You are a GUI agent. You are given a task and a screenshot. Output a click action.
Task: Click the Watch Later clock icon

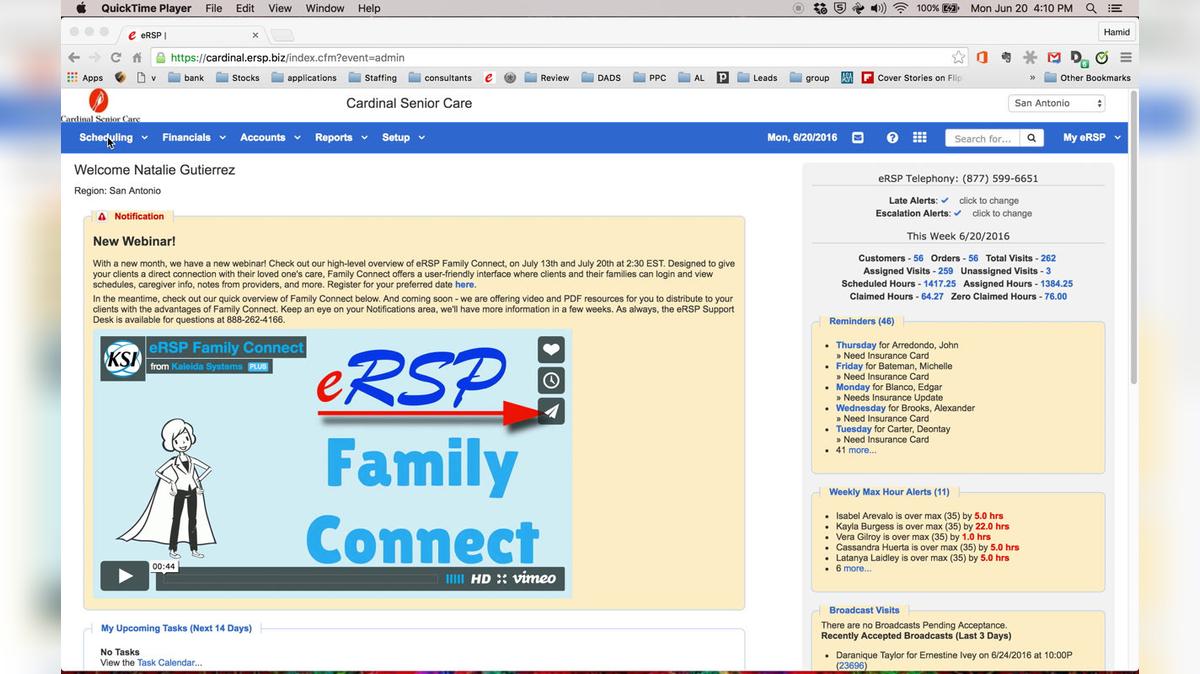[x=551, y=380]
